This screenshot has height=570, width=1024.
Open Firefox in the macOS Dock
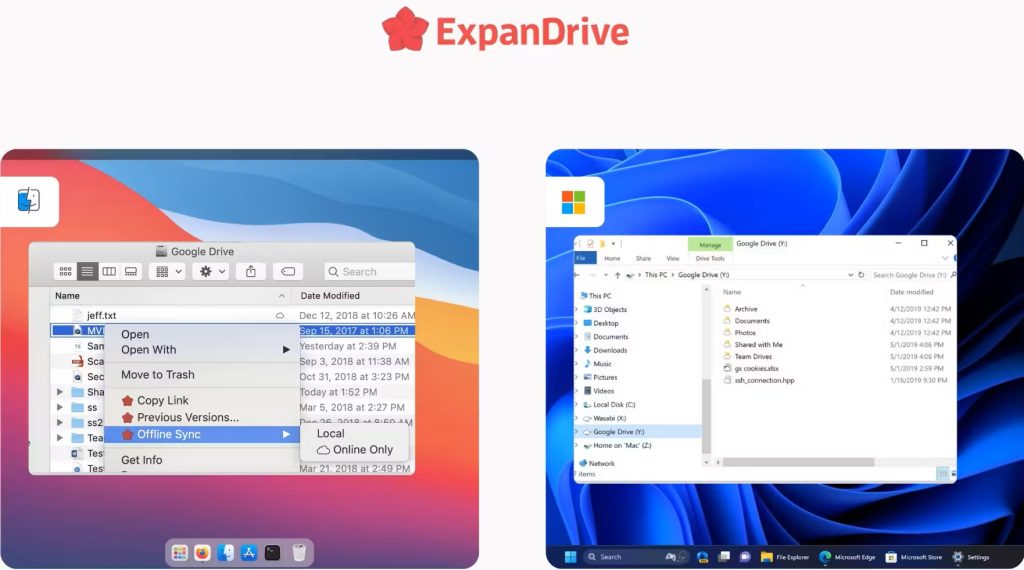tap(202, 553)
